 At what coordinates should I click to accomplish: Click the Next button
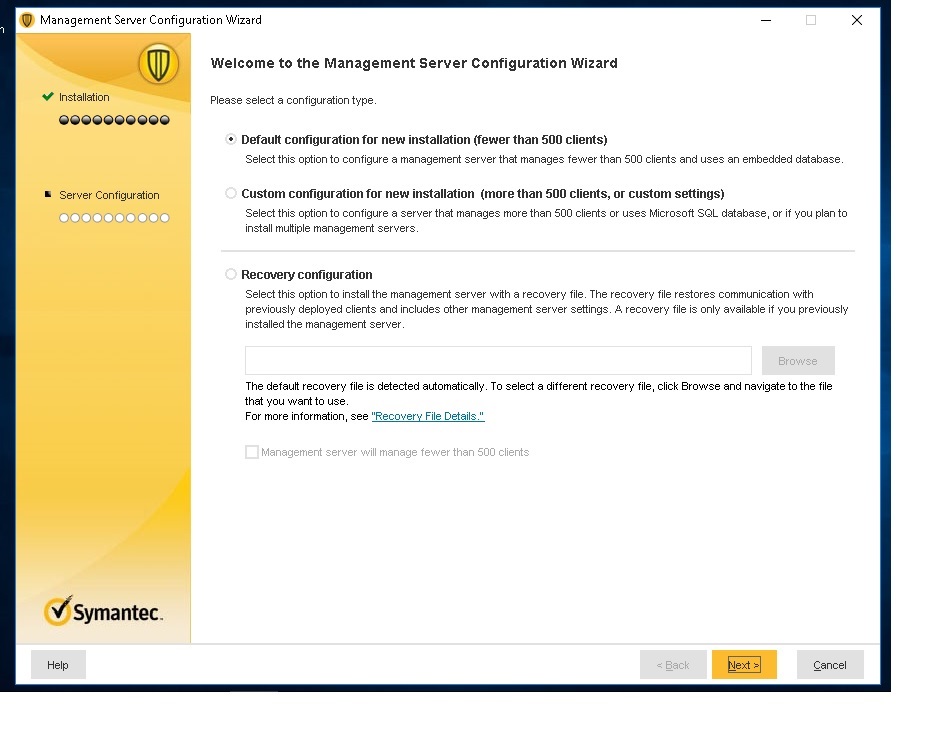point(744,665)
